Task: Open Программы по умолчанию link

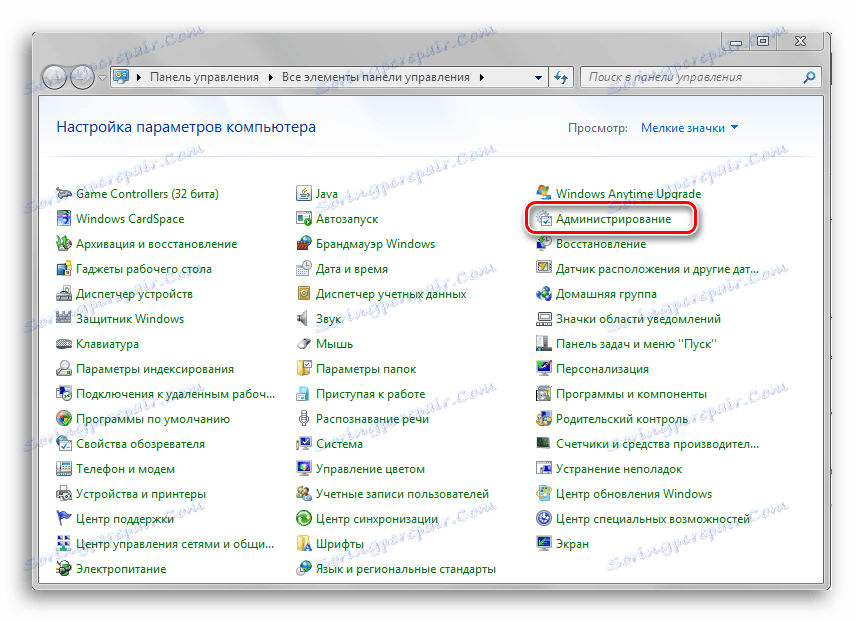Action: [x=153, y=419]
